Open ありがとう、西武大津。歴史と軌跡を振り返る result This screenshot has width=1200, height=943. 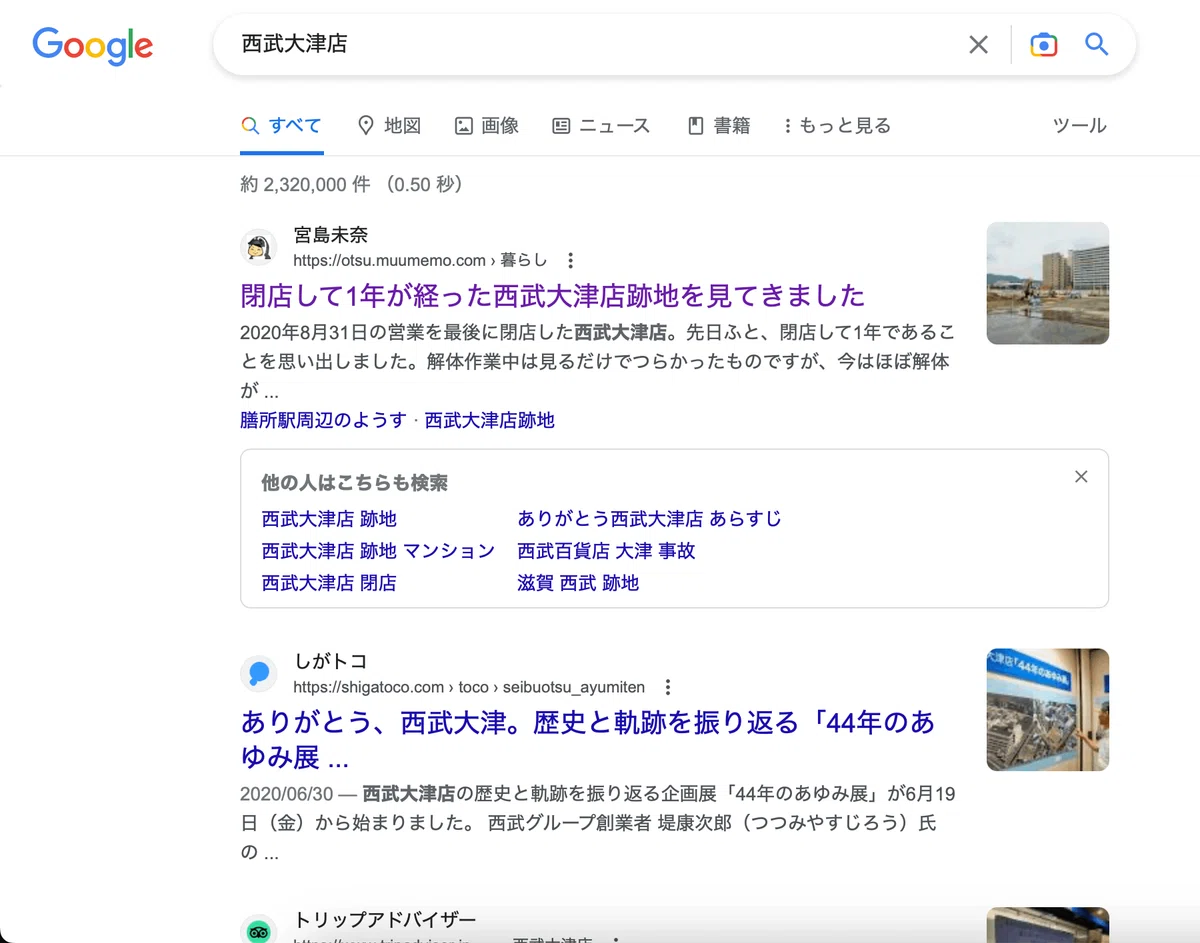pos(588,739)
